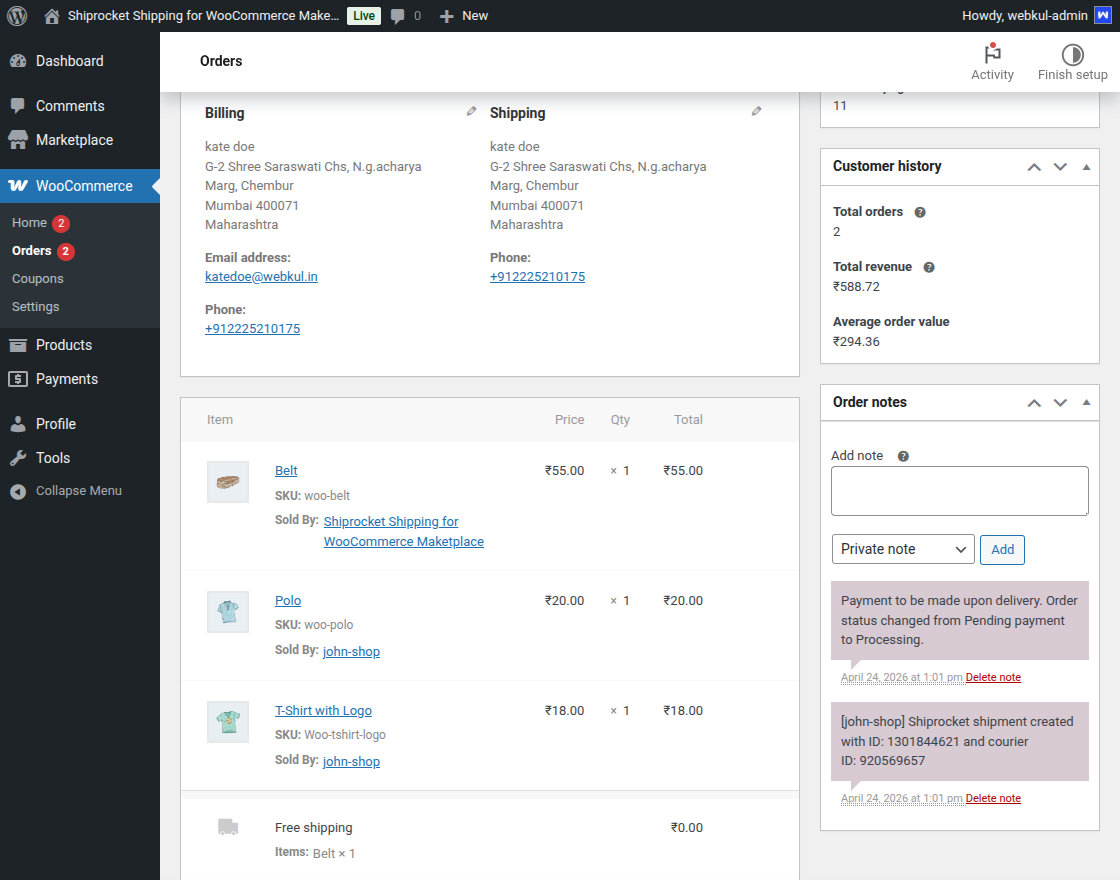Open Shiprocket Shipping seller link
This screenshot has height=880, width=1120.
point(404,531)
